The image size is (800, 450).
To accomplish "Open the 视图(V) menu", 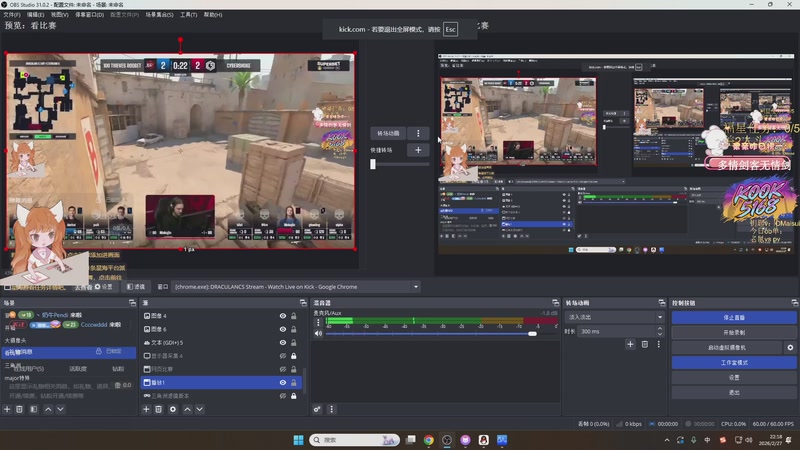I will [x=59, y=15].
